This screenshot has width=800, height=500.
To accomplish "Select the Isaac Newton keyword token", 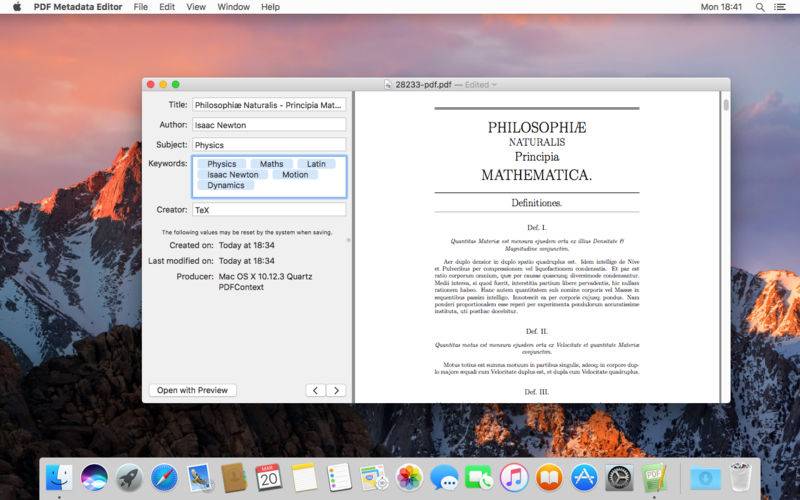I will click(x=233, y=174).
